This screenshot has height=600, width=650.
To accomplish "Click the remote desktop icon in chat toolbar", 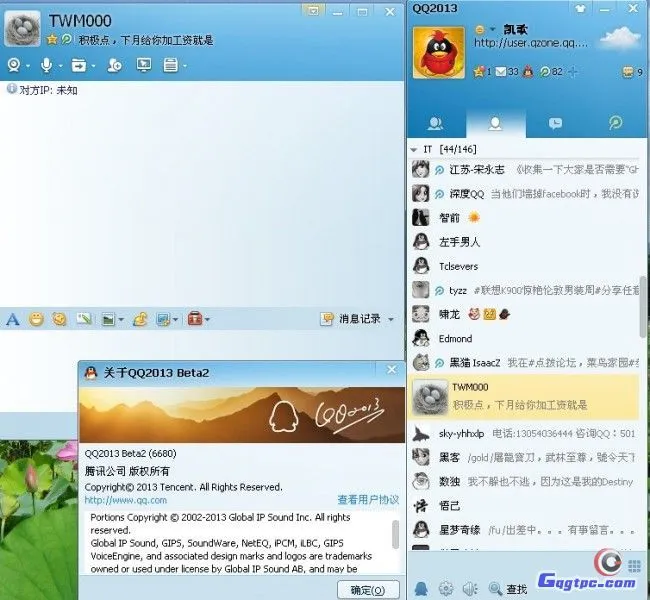I will pos(144,65).
